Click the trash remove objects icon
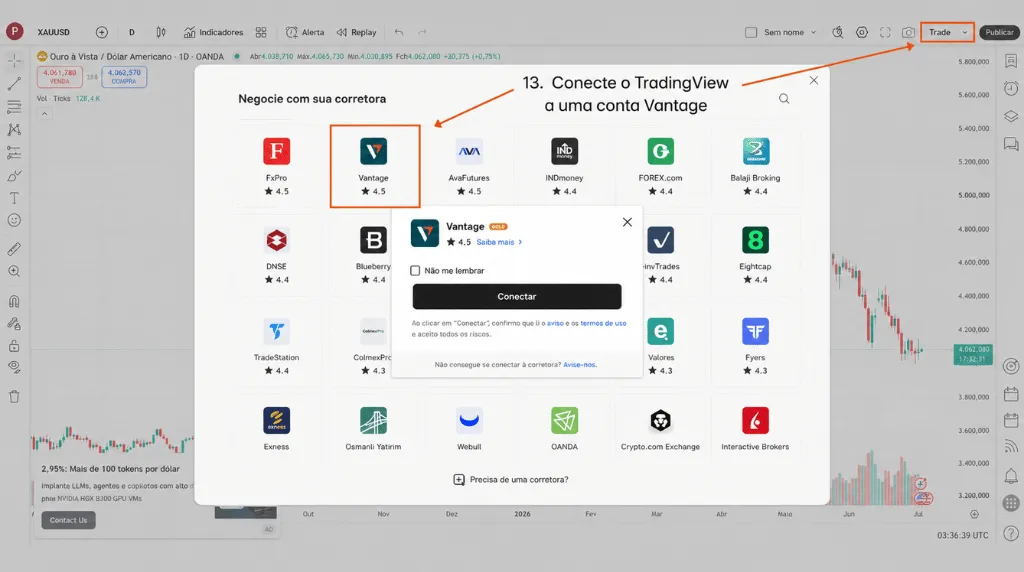 click(x=14, y=396)
